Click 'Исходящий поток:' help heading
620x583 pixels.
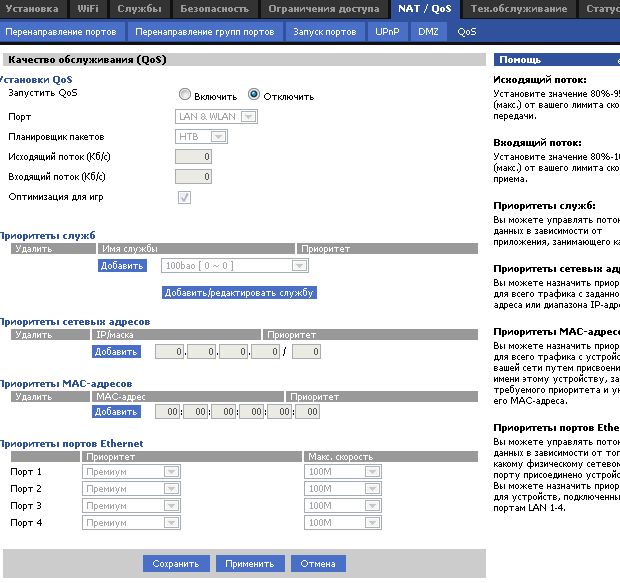[540, 80]
